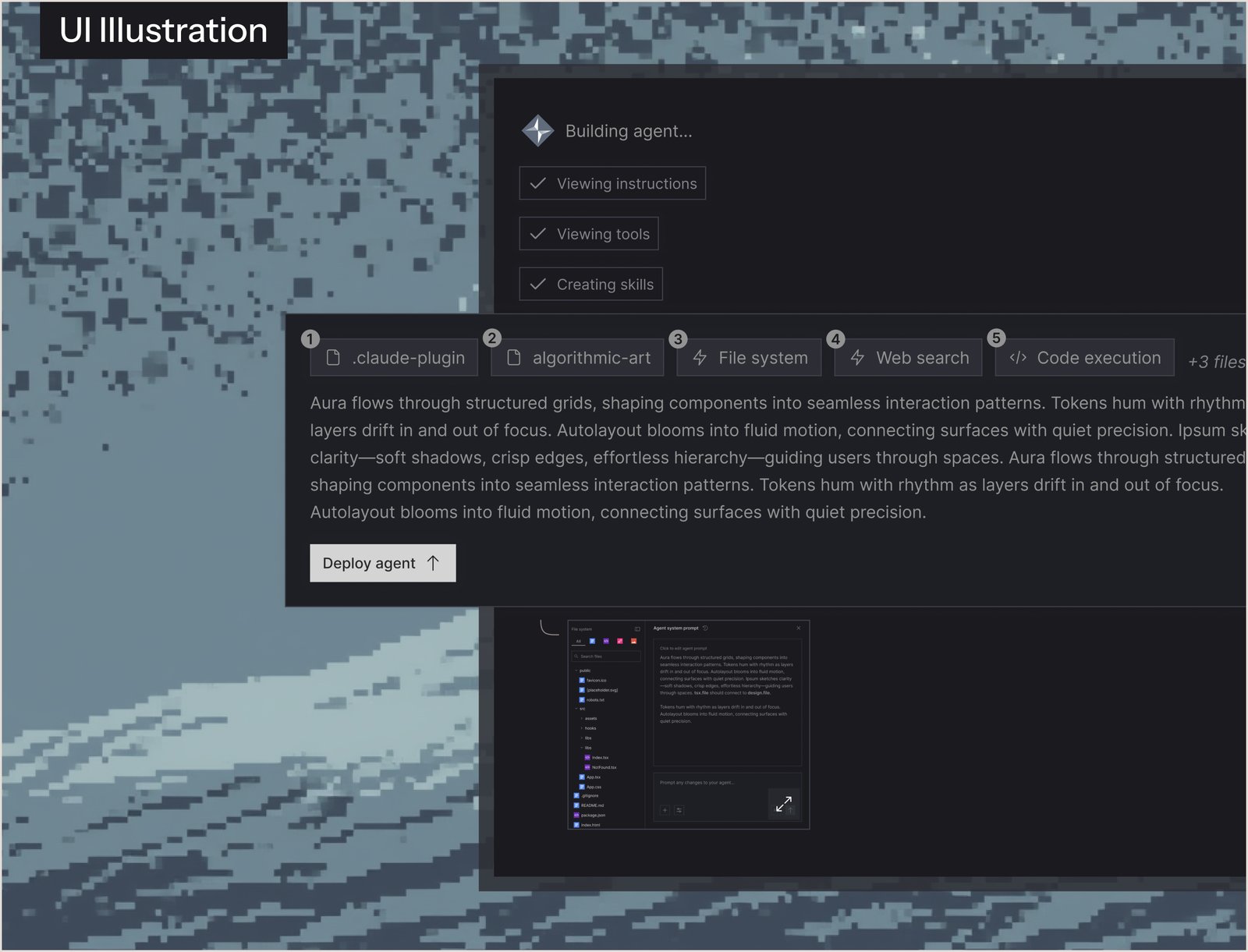Click the Search files field in preview

click(x=606, y=656)
